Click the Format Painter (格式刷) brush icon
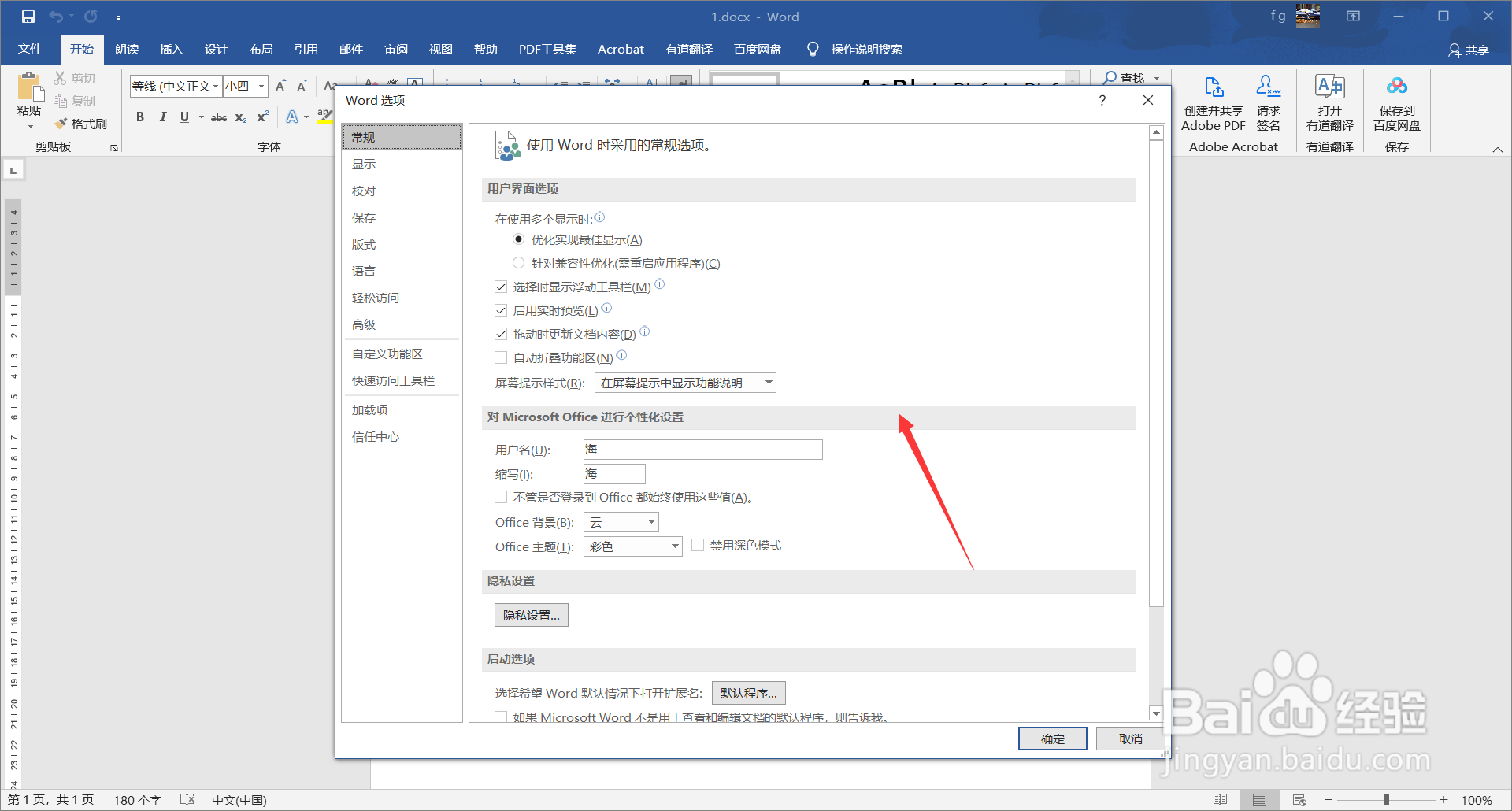Viewport: 1512px width, 811px height. [61, 124]
